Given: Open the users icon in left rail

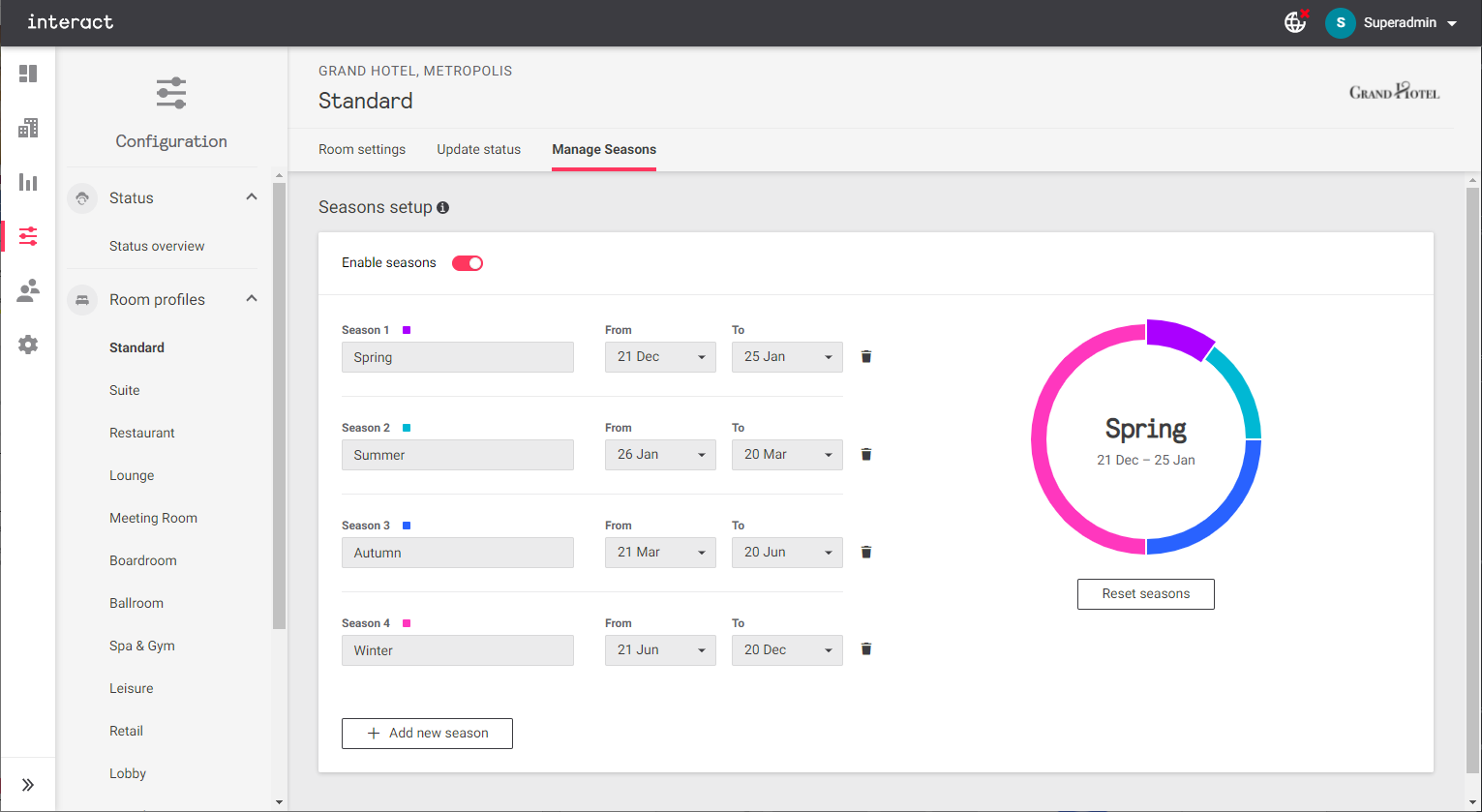Looking at the screenshot, I should coord(28,290).
